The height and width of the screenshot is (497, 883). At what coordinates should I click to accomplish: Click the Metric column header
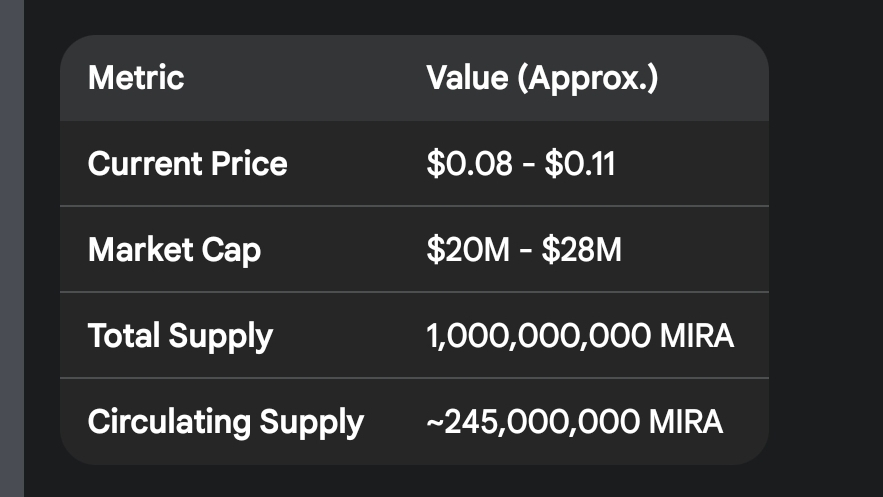(136, 78)
